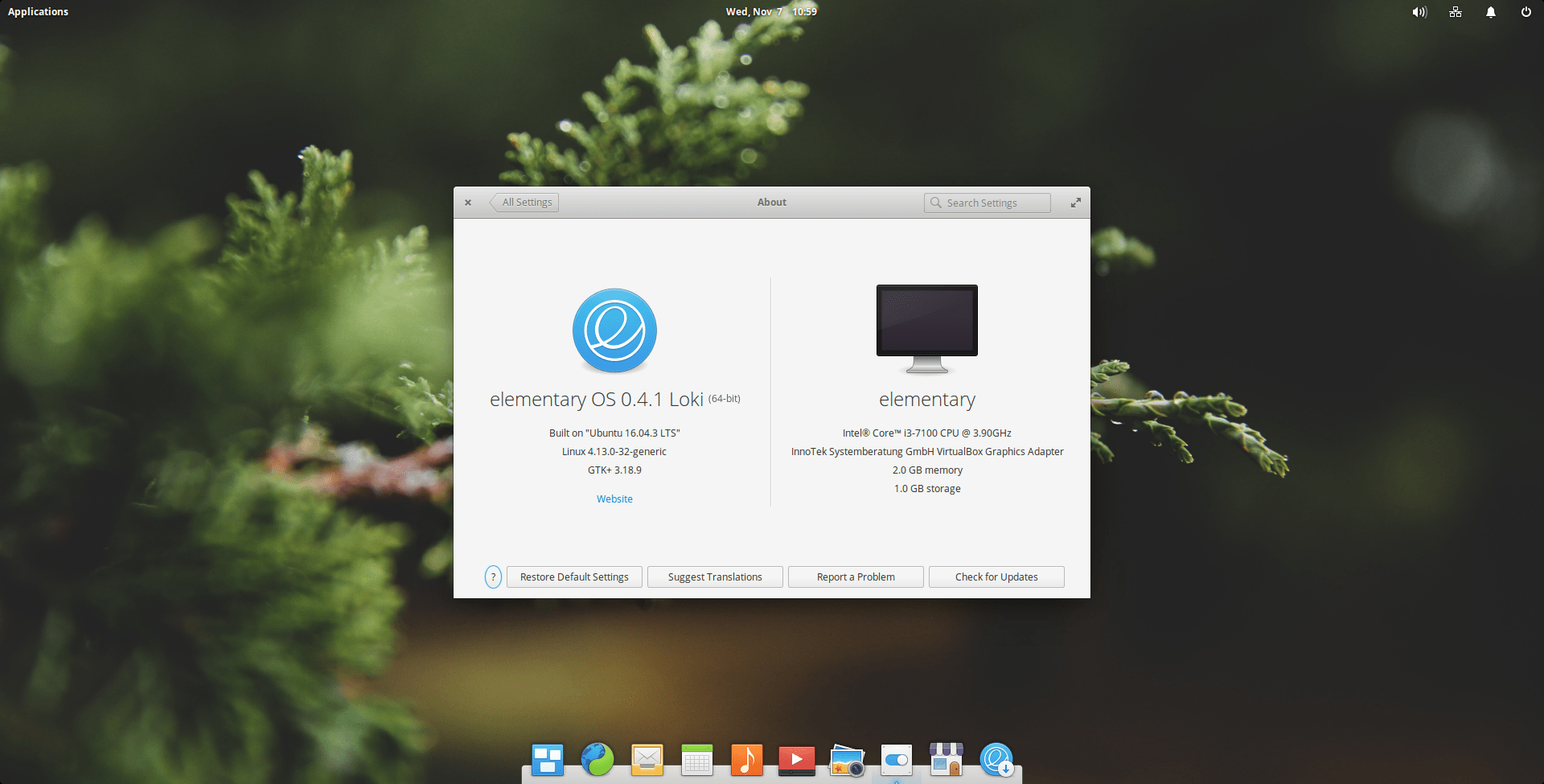The width and height of the screenshot is (1544, 784).
Task: Focus the Search Settings field
Action: [x=988, y=203]
